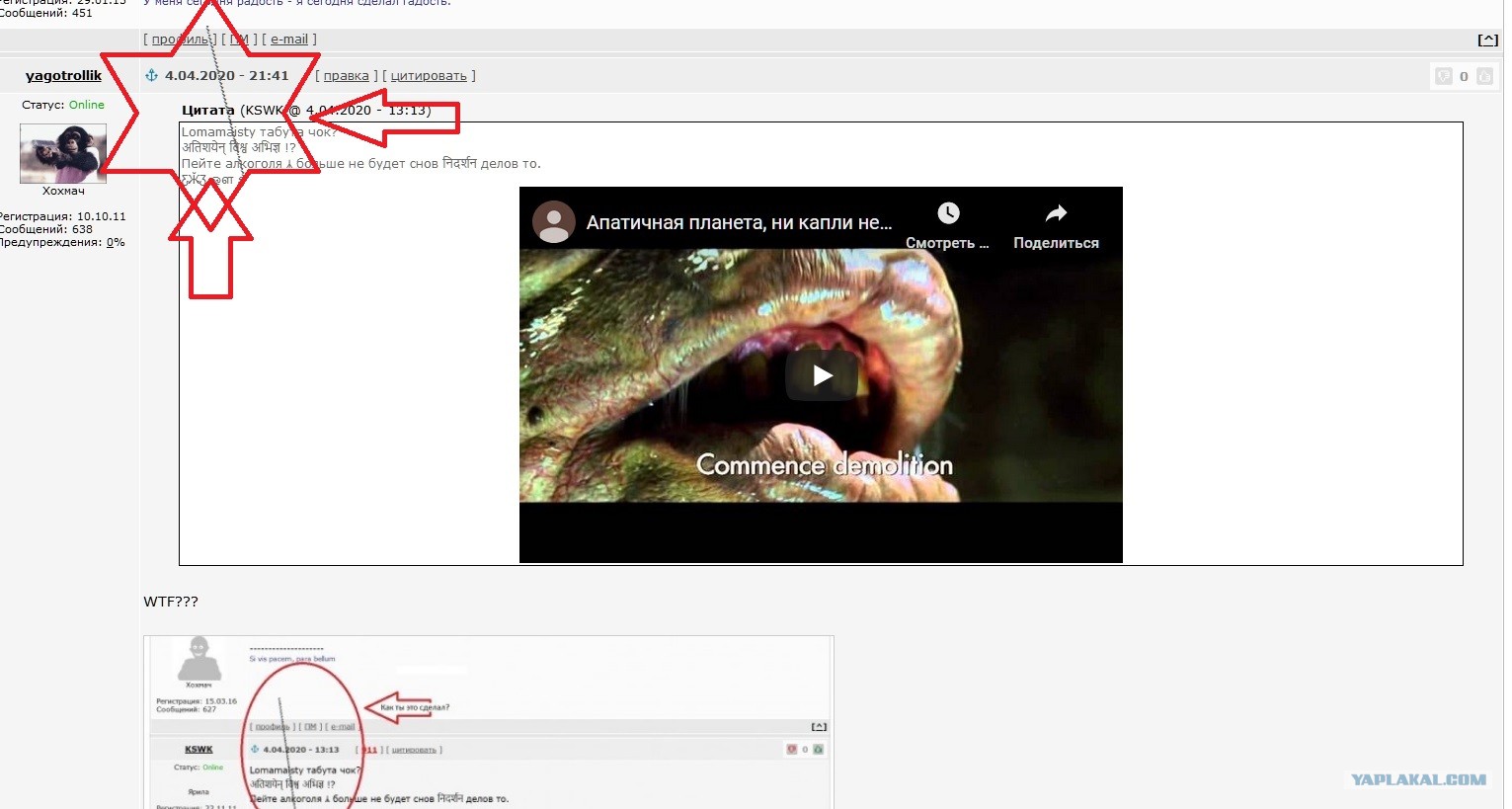This screenshot has width=1512, height=809.
Task: Select the post date '4.04.2020 - 21:41'
Action: [227, 76]
